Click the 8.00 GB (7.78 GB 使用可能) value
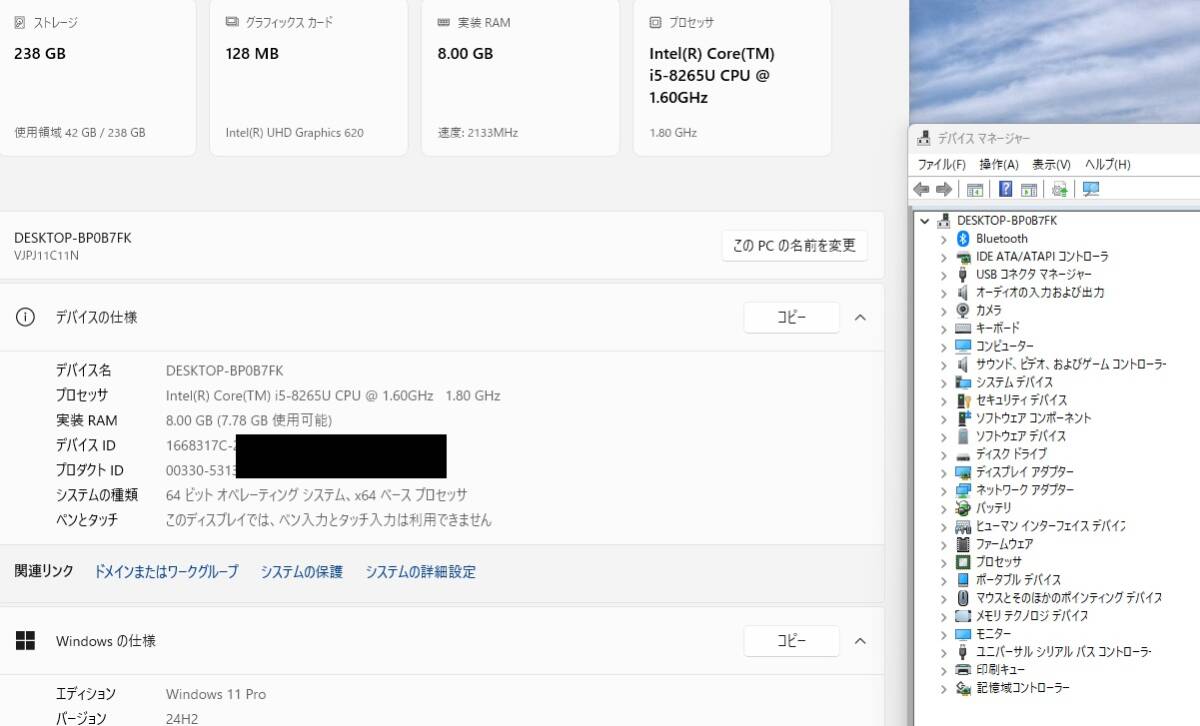The width and height of the screenshot is (1200, 726). (249, 420)
